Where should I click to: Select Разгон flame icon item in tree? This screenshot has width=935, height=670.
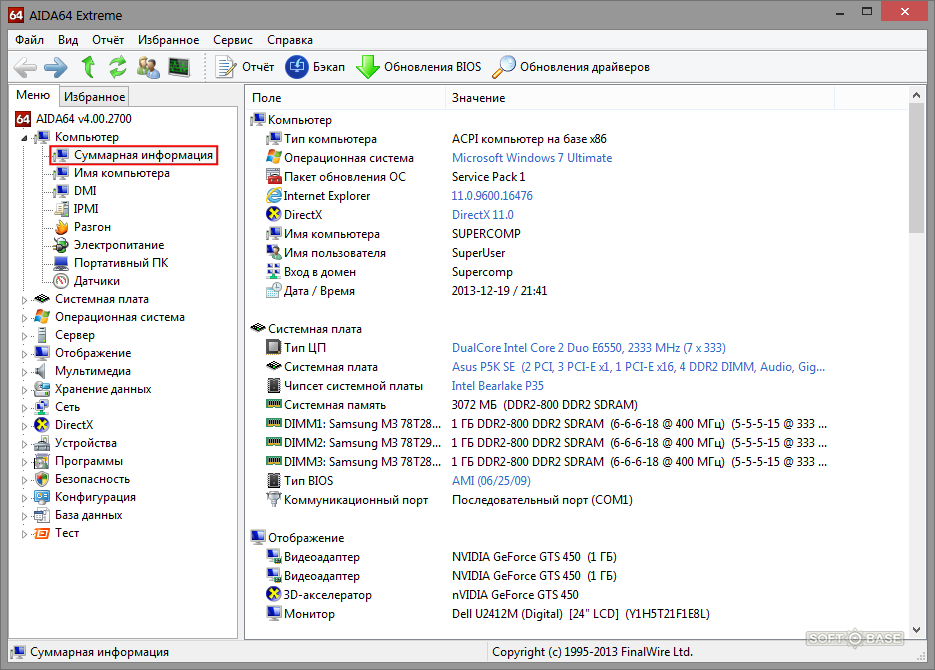click(91, 227)
